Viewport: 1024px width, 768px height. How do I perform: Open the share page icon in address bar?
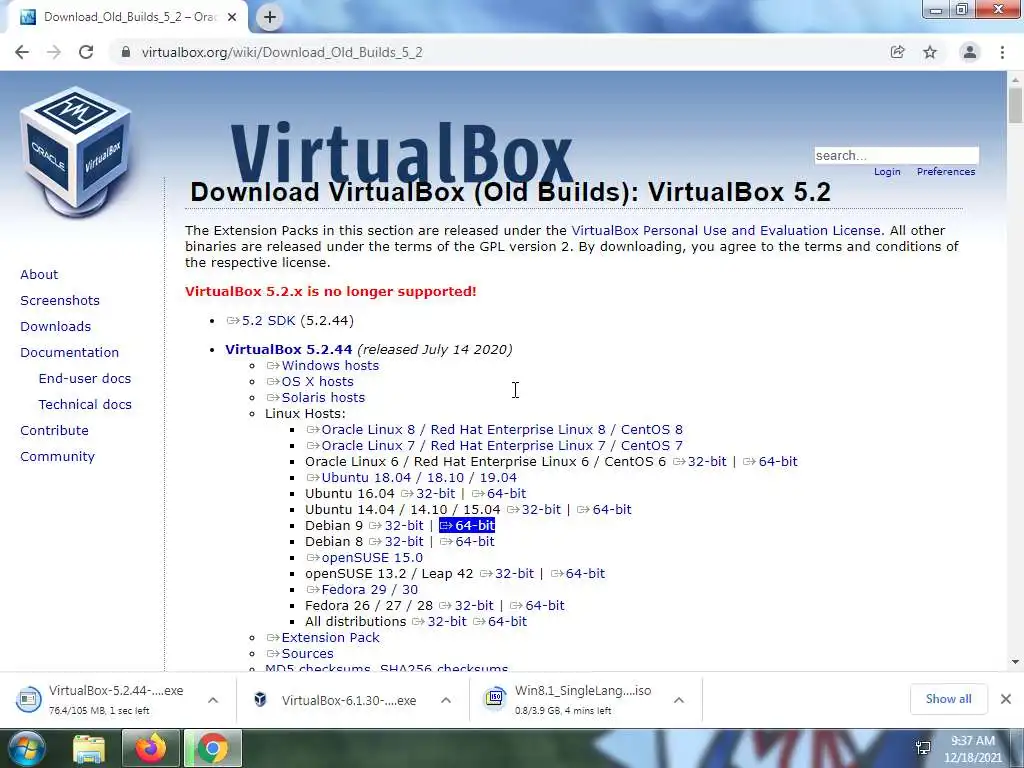897,52
